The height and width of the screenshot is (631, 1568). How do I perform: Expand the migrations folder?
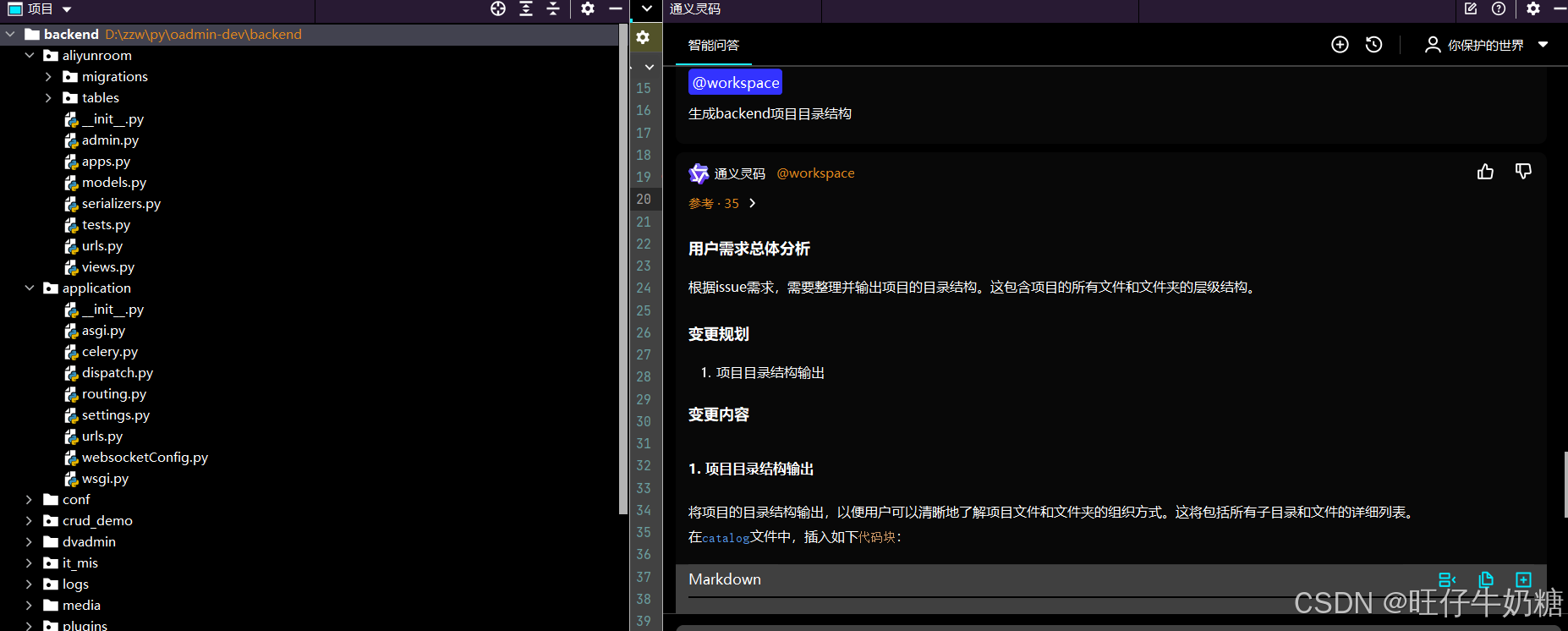pyautogui.click(x=48, y=76)
